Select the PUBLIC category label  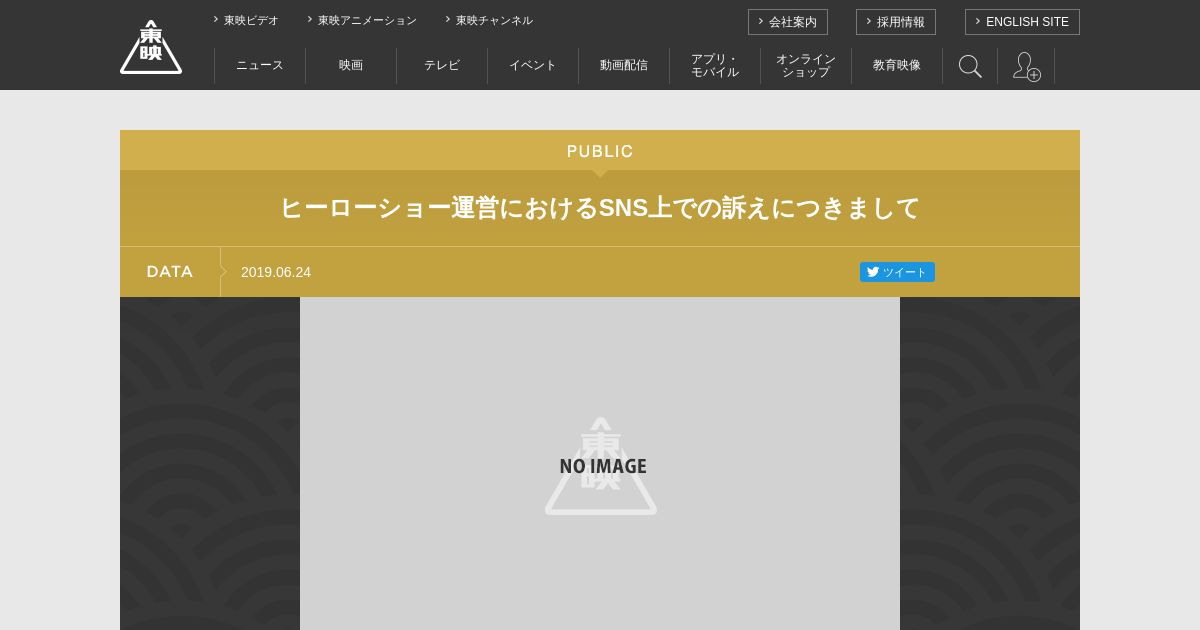click(600, 151)
